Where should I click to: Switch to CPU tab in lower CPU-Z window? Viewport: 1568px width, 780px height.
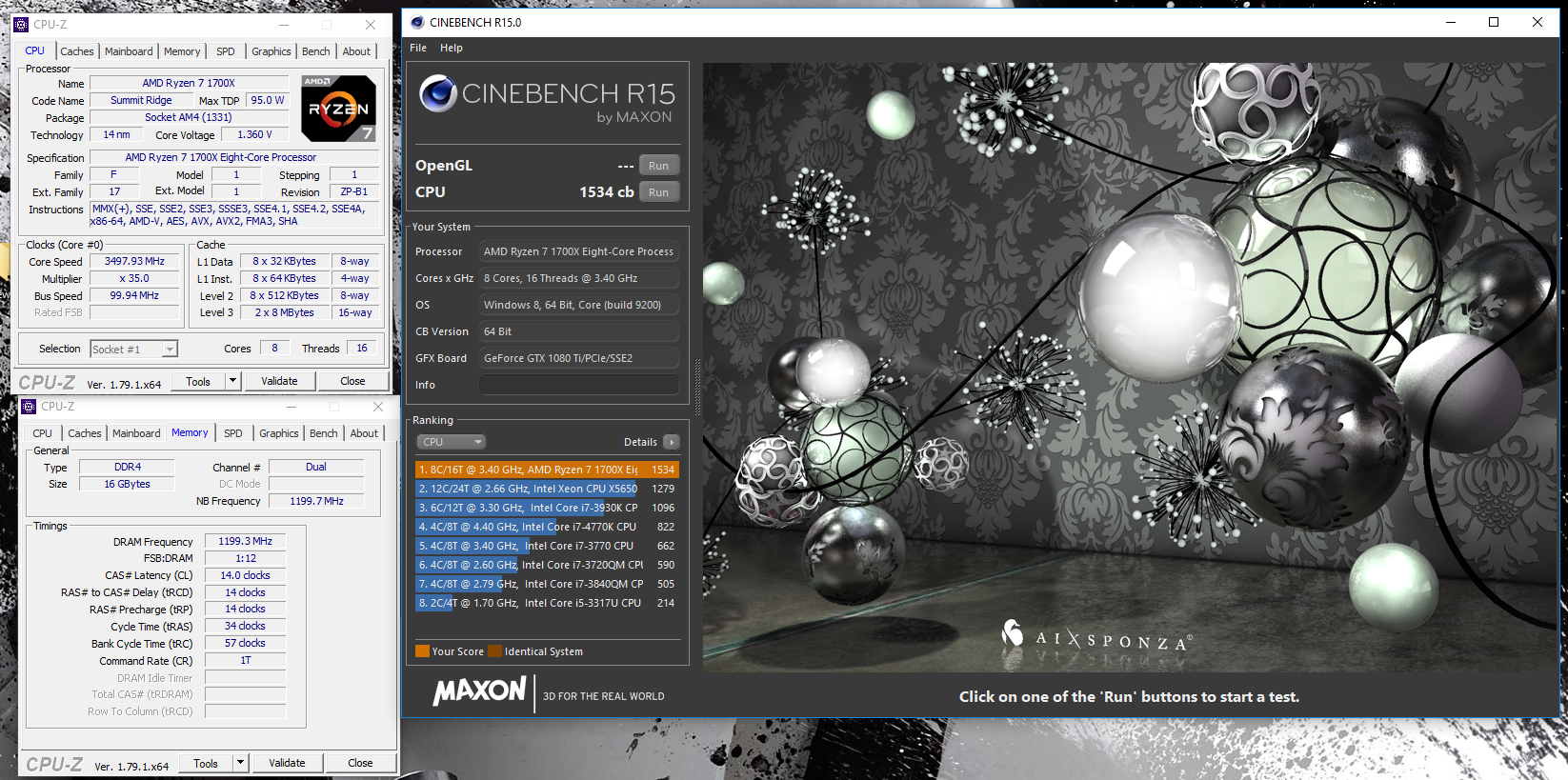(43, 433)
